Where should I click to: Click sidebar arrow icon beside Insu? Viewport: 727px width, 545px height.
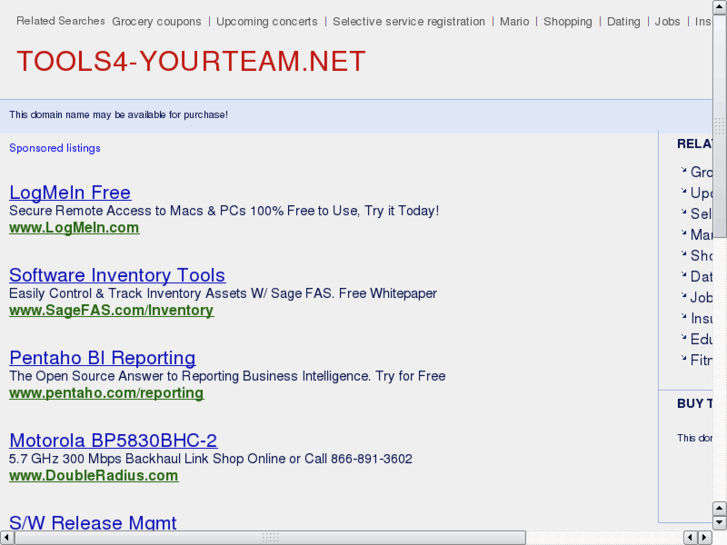click(x=683, y=316)
